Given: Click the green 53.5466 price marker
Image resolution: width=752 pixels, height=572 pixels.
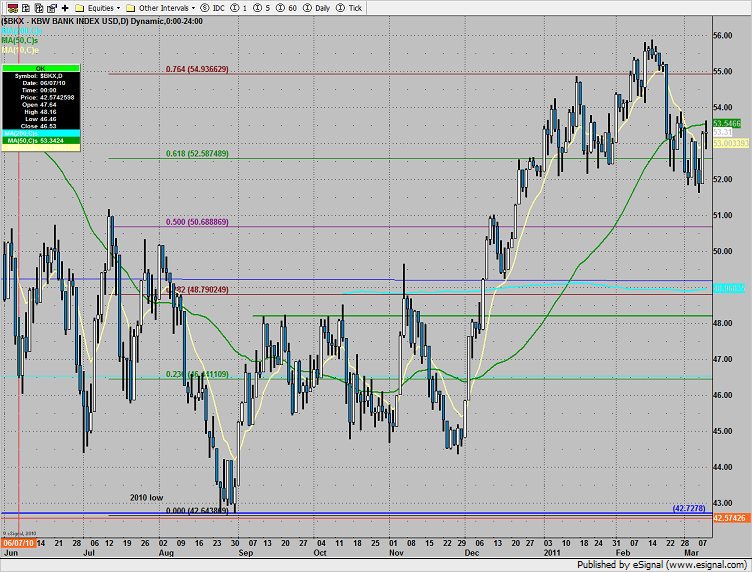Looking at the screenshot, I should tap(727, 123).
